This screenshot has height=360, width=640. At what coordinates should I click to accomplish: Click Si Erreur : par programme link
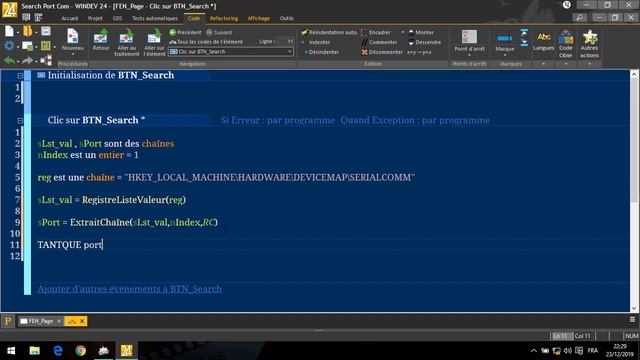point(278,120)
